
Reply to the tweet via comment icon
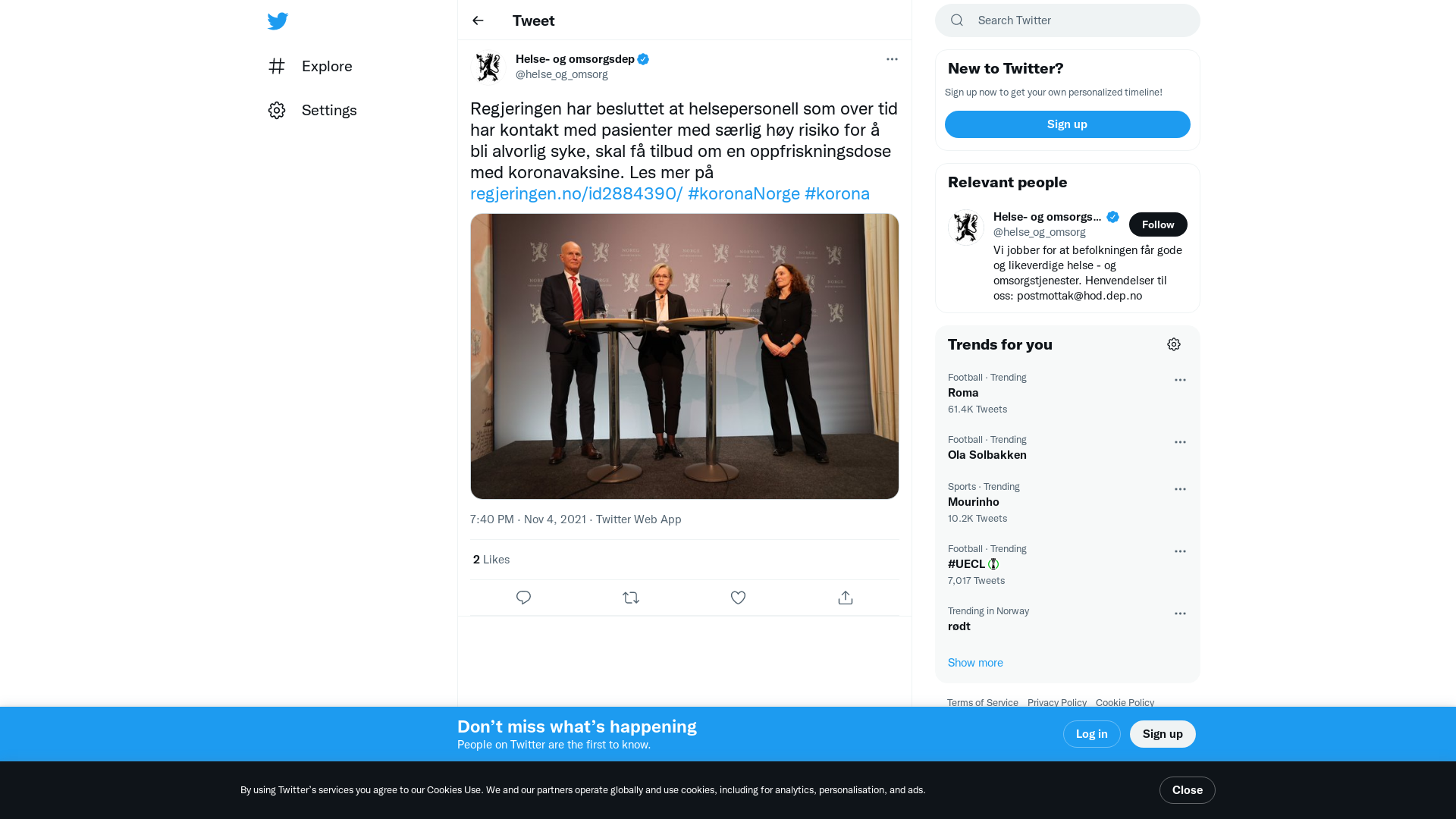coord(523,598)
